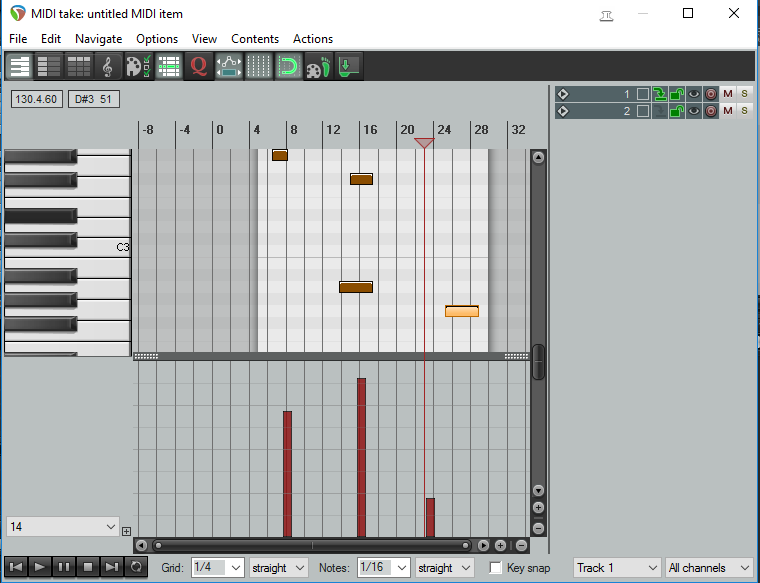Click the grid lines toolbar icon
760x583 pixels.
click(x=258, y=66)
